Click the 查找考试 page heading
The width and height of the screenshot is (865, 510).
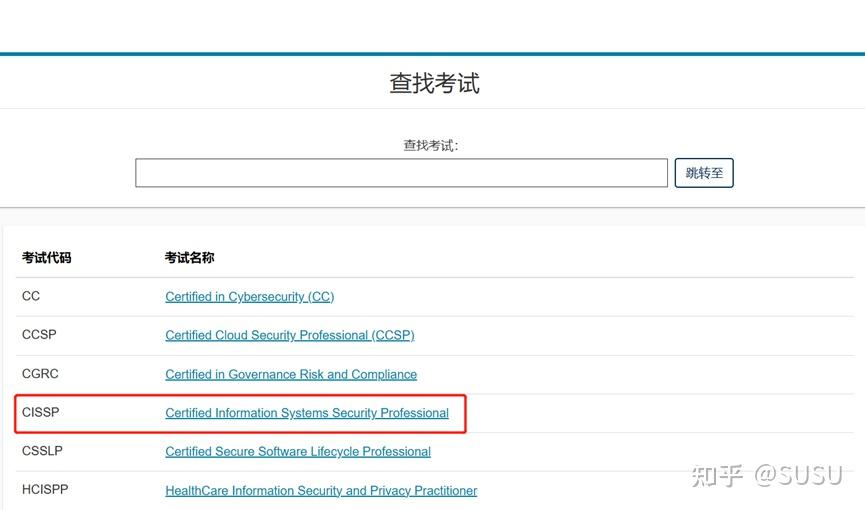click(x=434, y=83)
